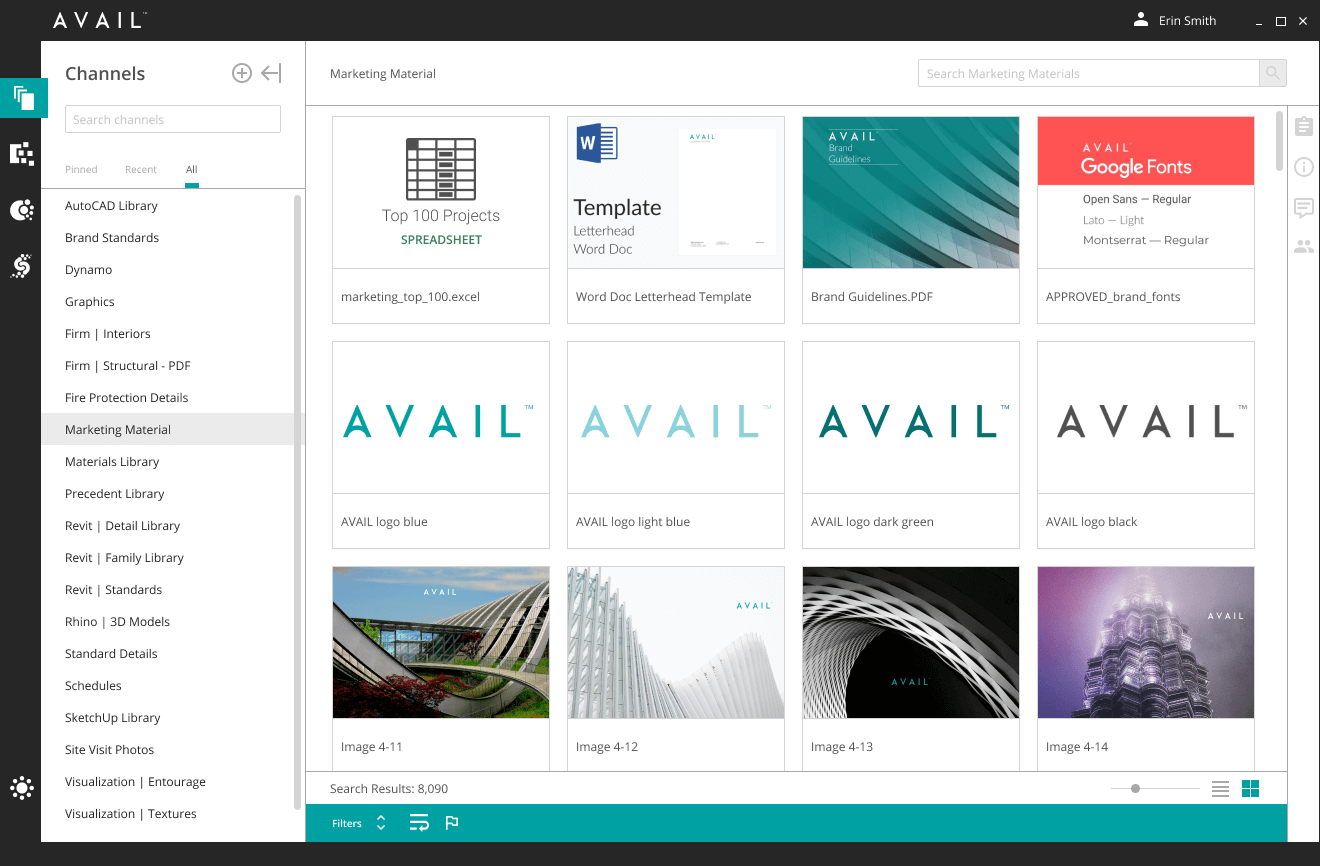Image resolution: width=1320 pixels, height=866 pixels.
Task: Click the content area vertical scrollbar
Action: point(1279,141)
